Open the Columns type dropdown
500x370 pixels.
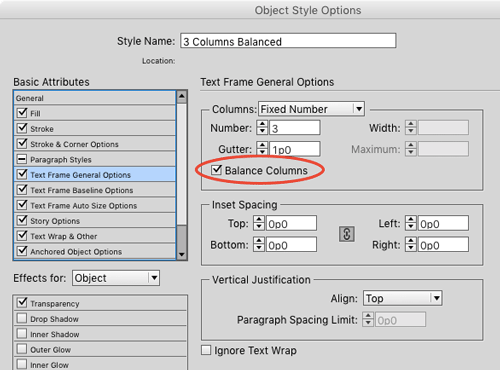pos(311,109)
